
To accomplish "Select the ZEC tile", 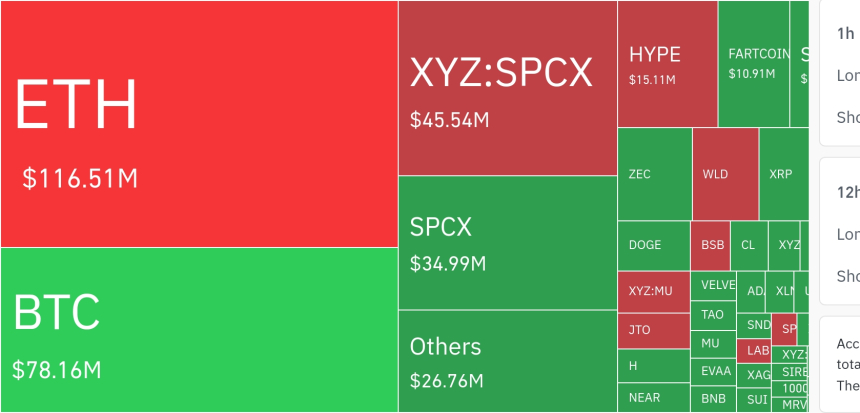I will click(655, 174).
